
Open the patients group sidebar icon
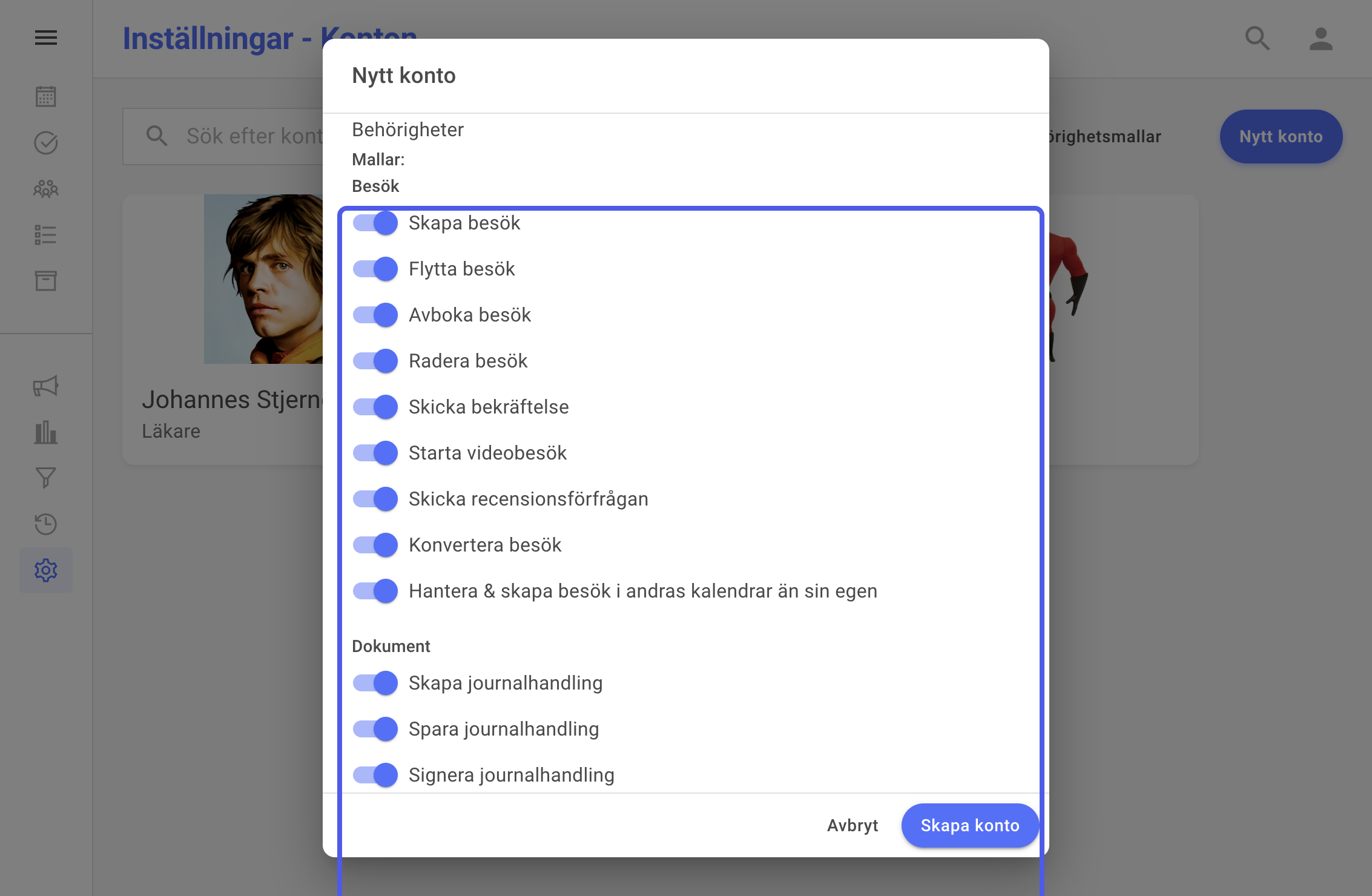click(46, 189)
